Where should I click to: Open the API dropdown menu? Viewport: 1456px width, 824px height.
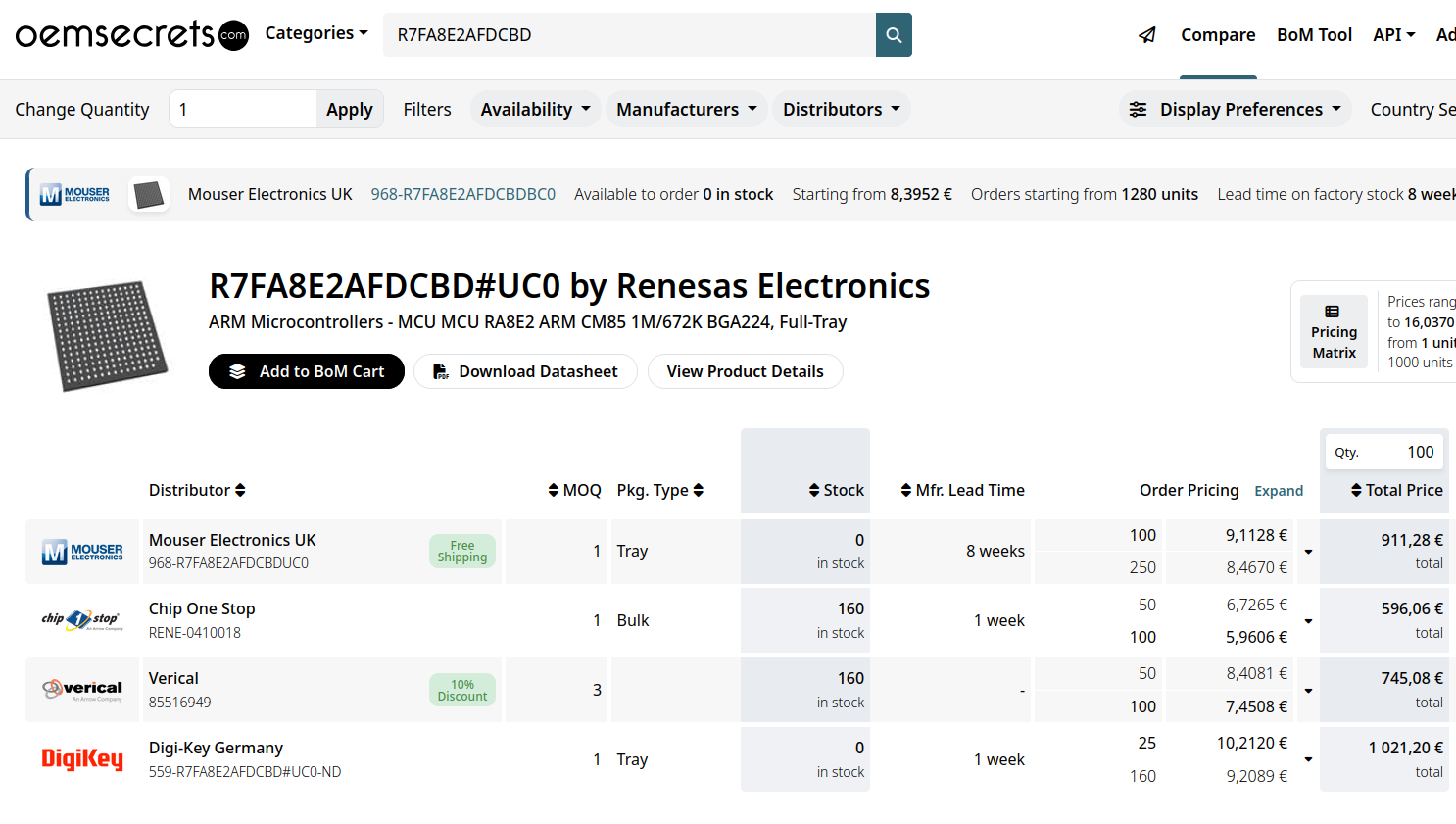[x=1394, y=35]
